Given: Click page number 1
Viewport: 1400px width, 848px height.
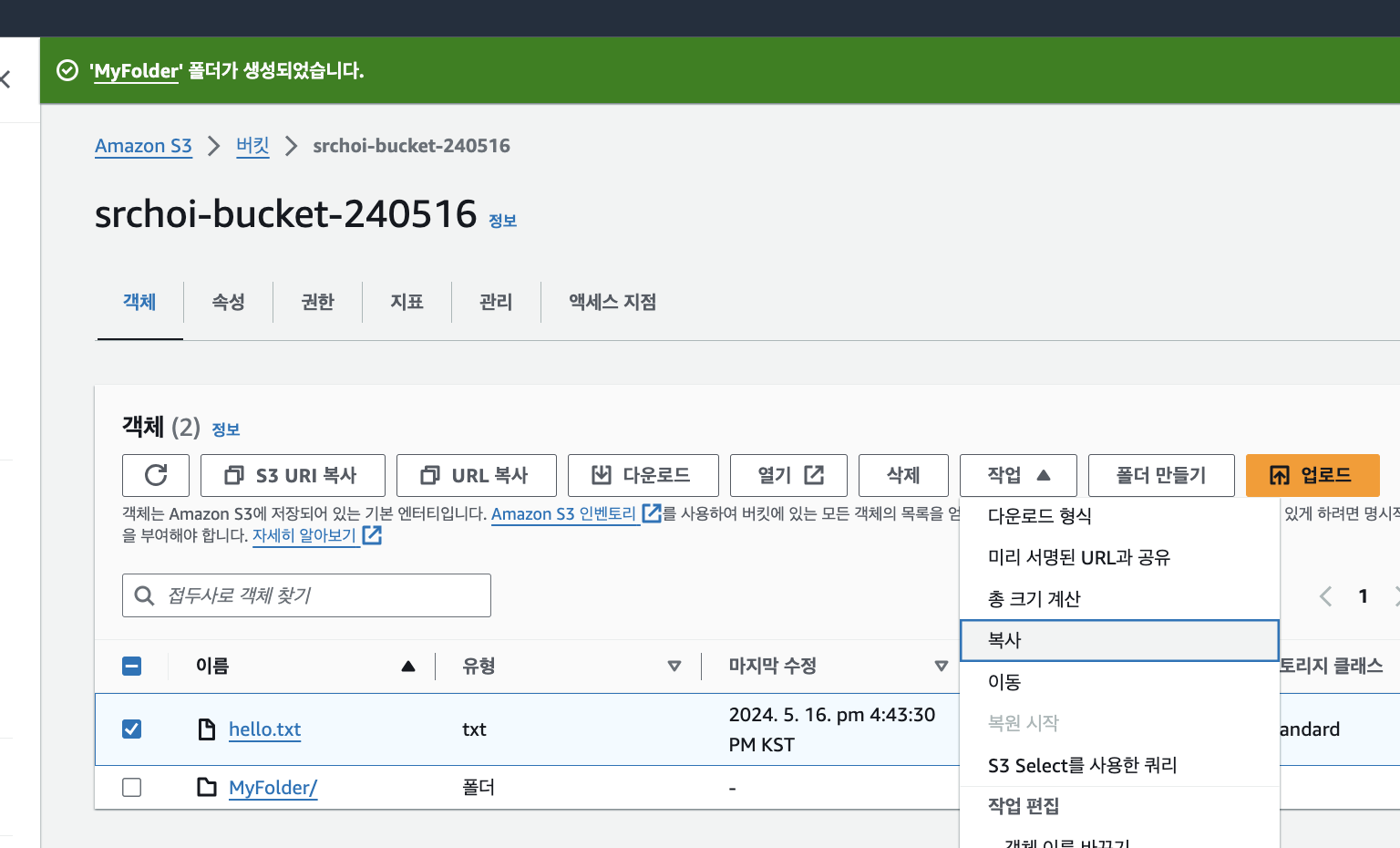Looking at the screenshot, I should tap(1363, 596).
